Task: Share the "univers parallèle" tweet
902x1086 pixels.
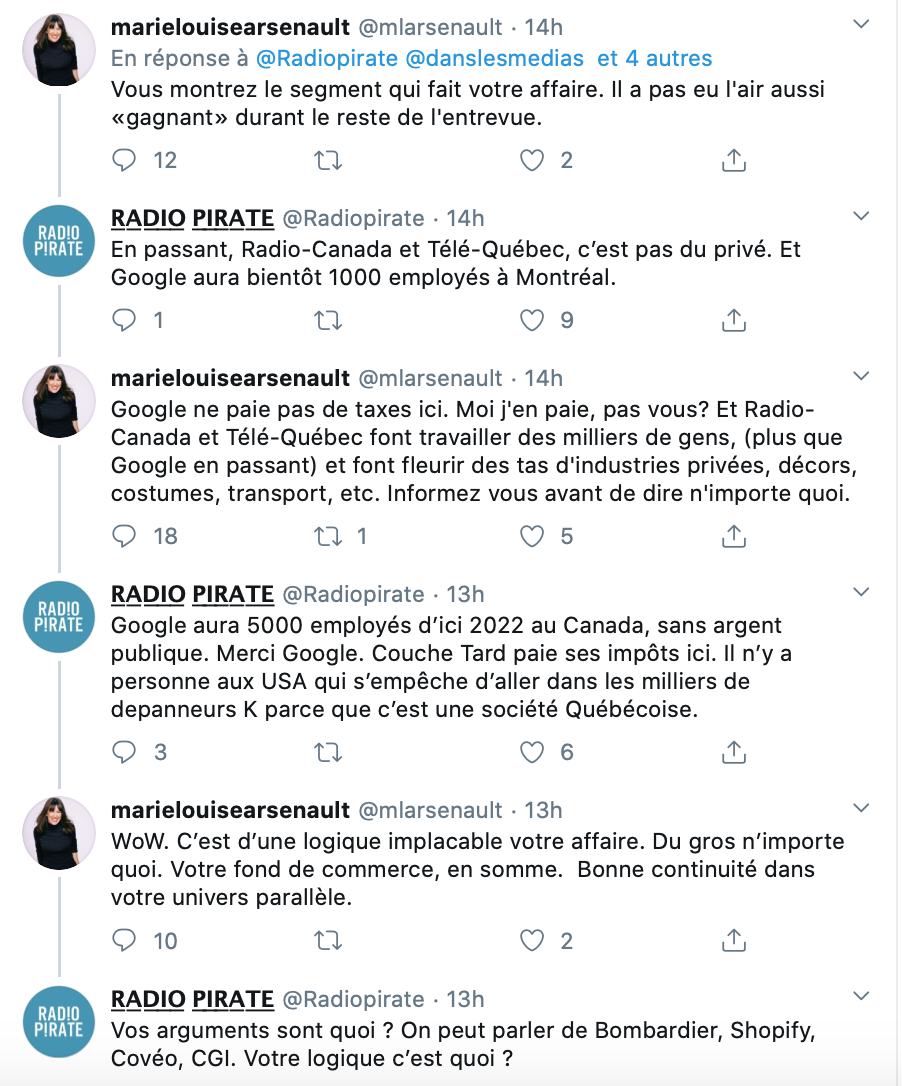Action: (x=734, y=941)
